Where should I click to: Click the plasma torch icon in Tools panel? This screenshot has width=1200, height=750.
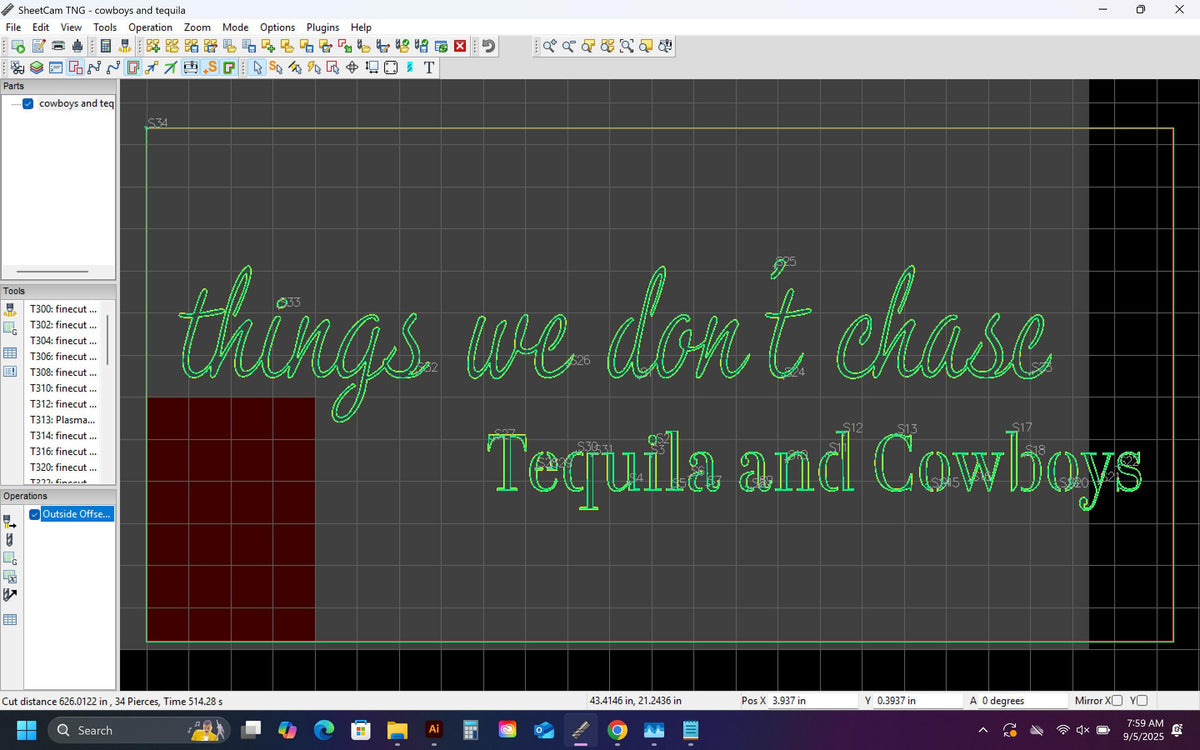(x=10, y=309)
